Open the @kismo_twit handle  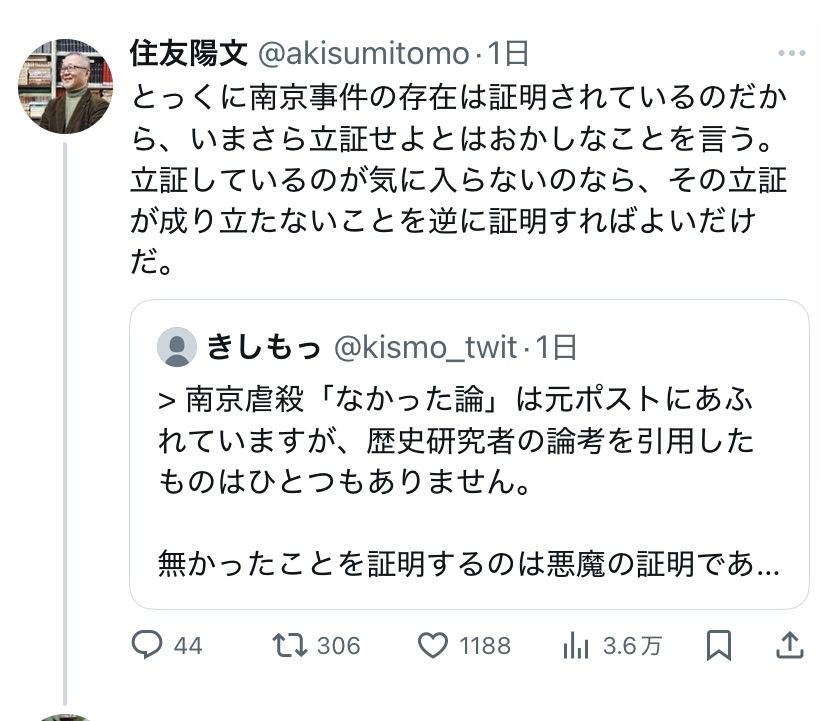pos(424,347)
